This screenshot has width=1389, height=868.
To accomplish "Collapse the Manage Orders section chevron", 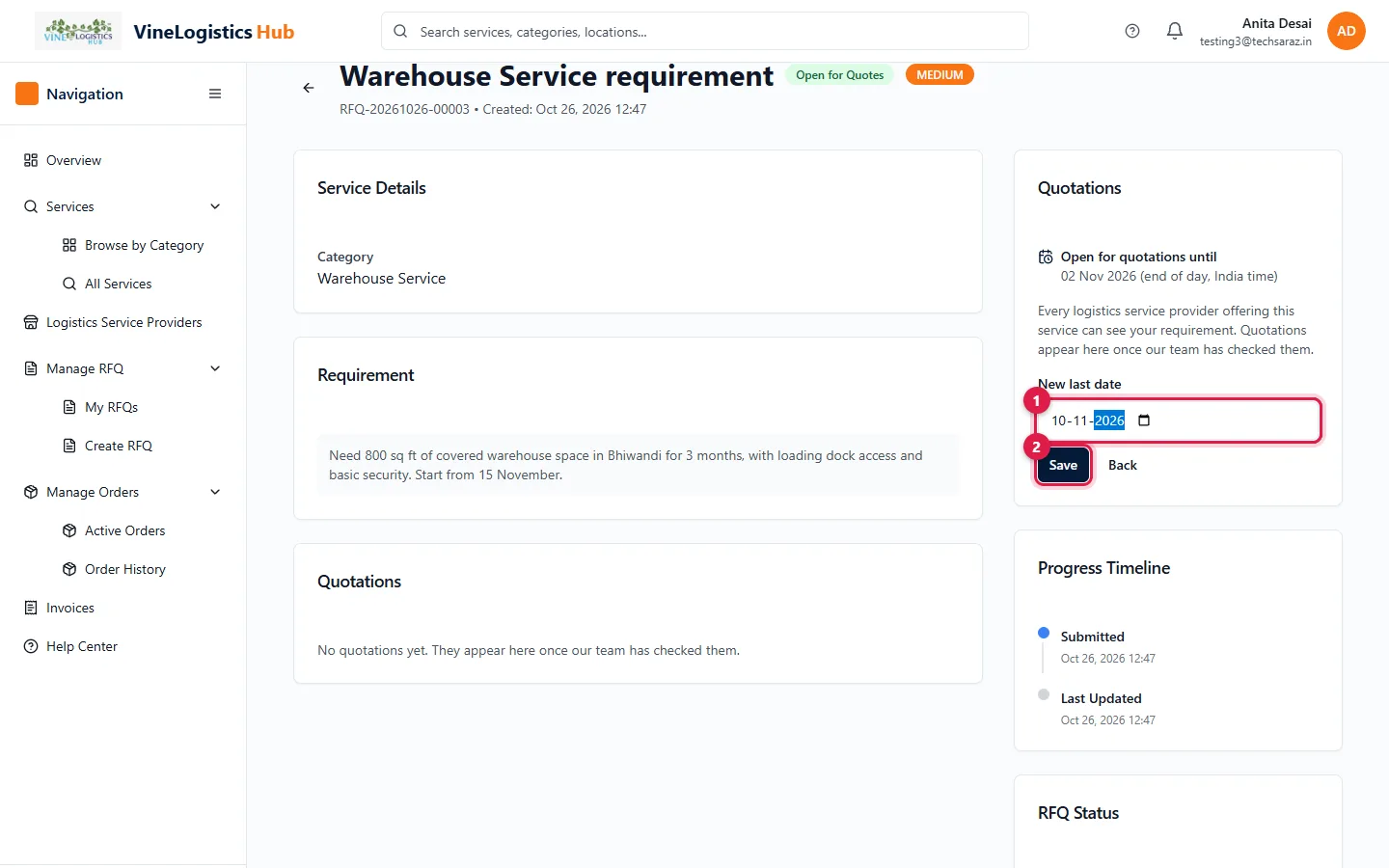I will 215,492.
